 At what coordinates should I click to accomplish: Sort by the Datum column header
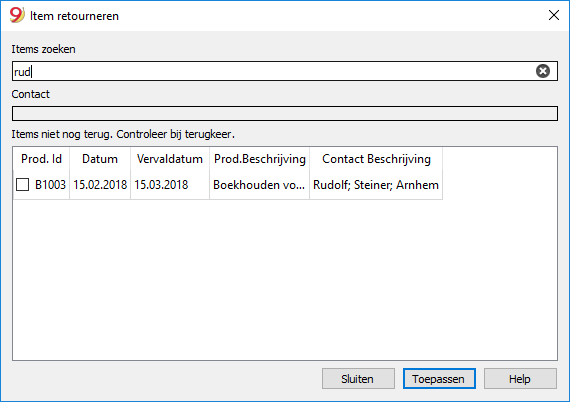click(x=100, y=159)
